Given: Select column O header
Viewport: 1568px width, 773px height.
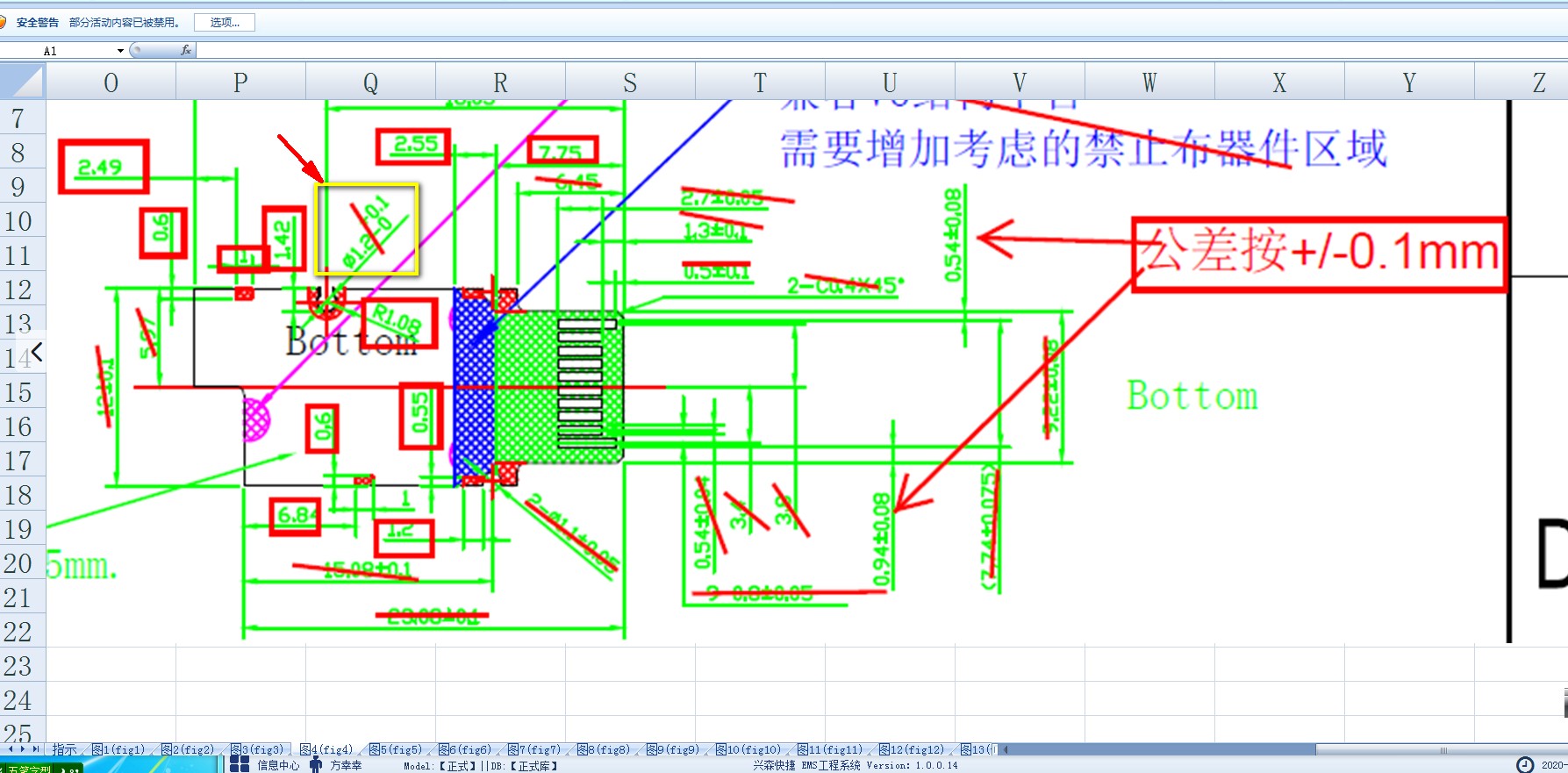Looking at the screenshot, I should pyautogui.click(x=111, y=82).
